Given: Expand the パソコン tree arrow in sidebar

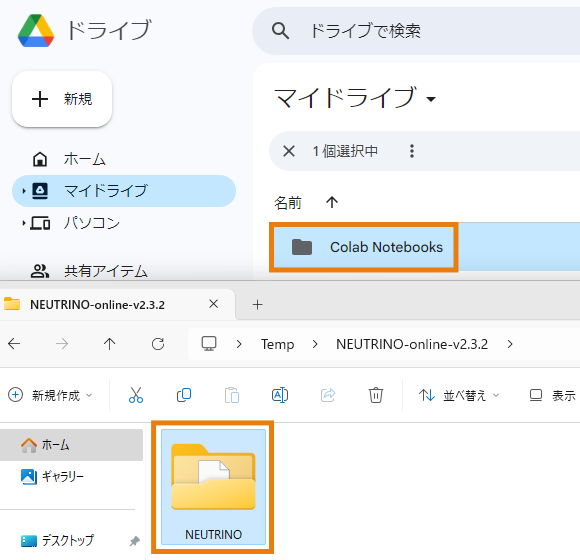Looking at the screenshot, I should point(24,223).
